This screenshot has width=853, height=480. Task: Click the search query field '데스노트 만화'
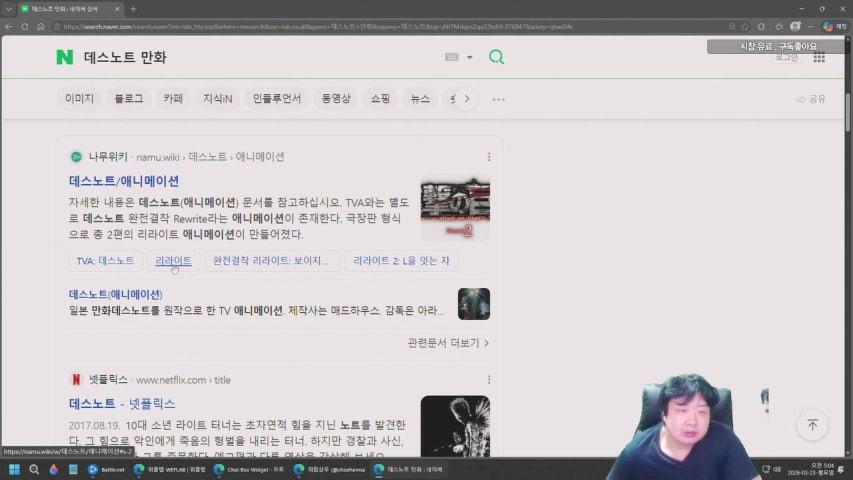125,57
